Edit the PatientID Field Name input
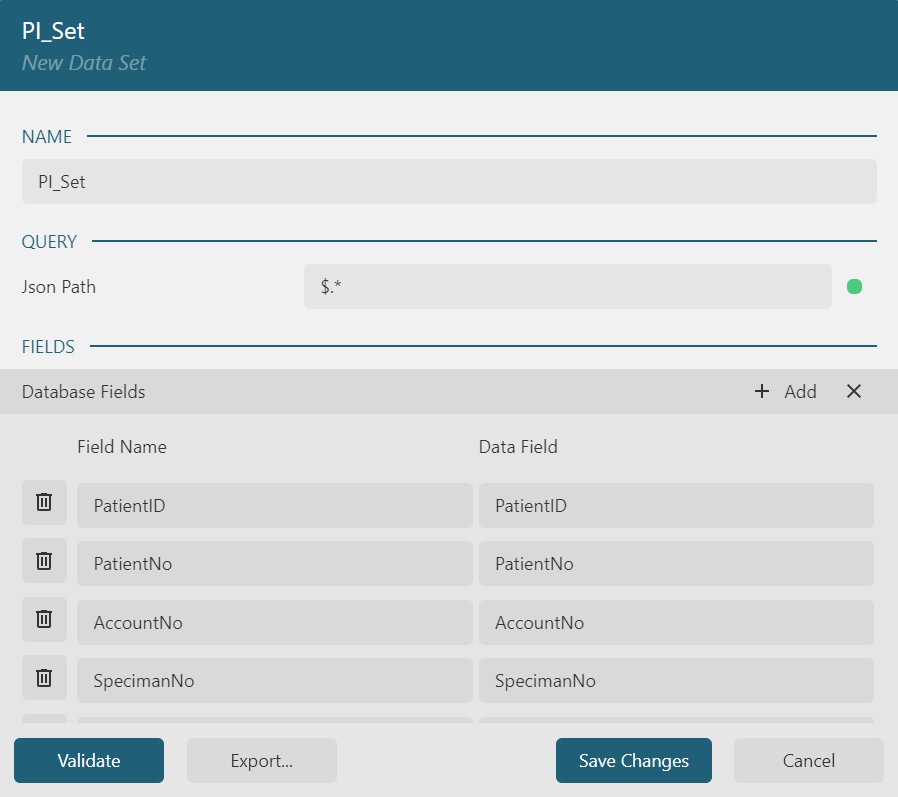Image resolution: width=898 pixels, height=797 pixels. 275,506
